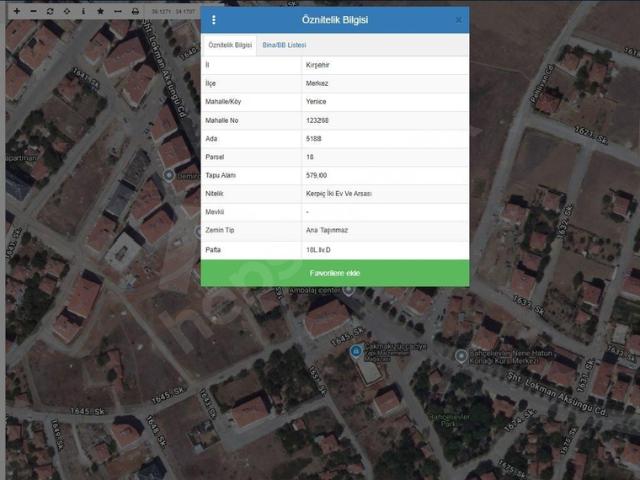Viewport: 640px width, 480px height.
Task: Click the Mahalle No value 123268
Action: (x=317, y=120)
